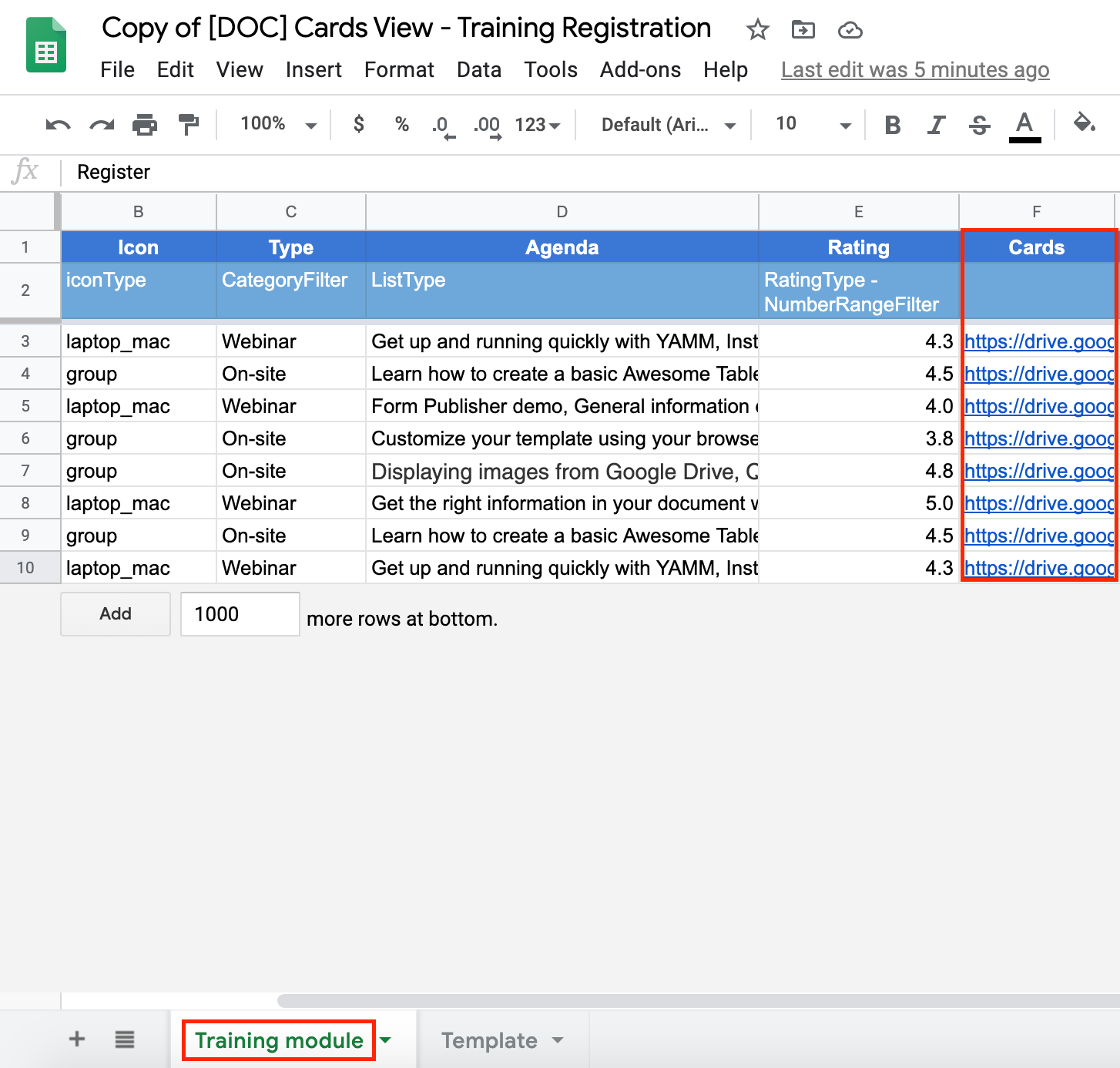This screenshot has height=1068, width=1120.
Task: Redo the last action
Action: point(102,124)
